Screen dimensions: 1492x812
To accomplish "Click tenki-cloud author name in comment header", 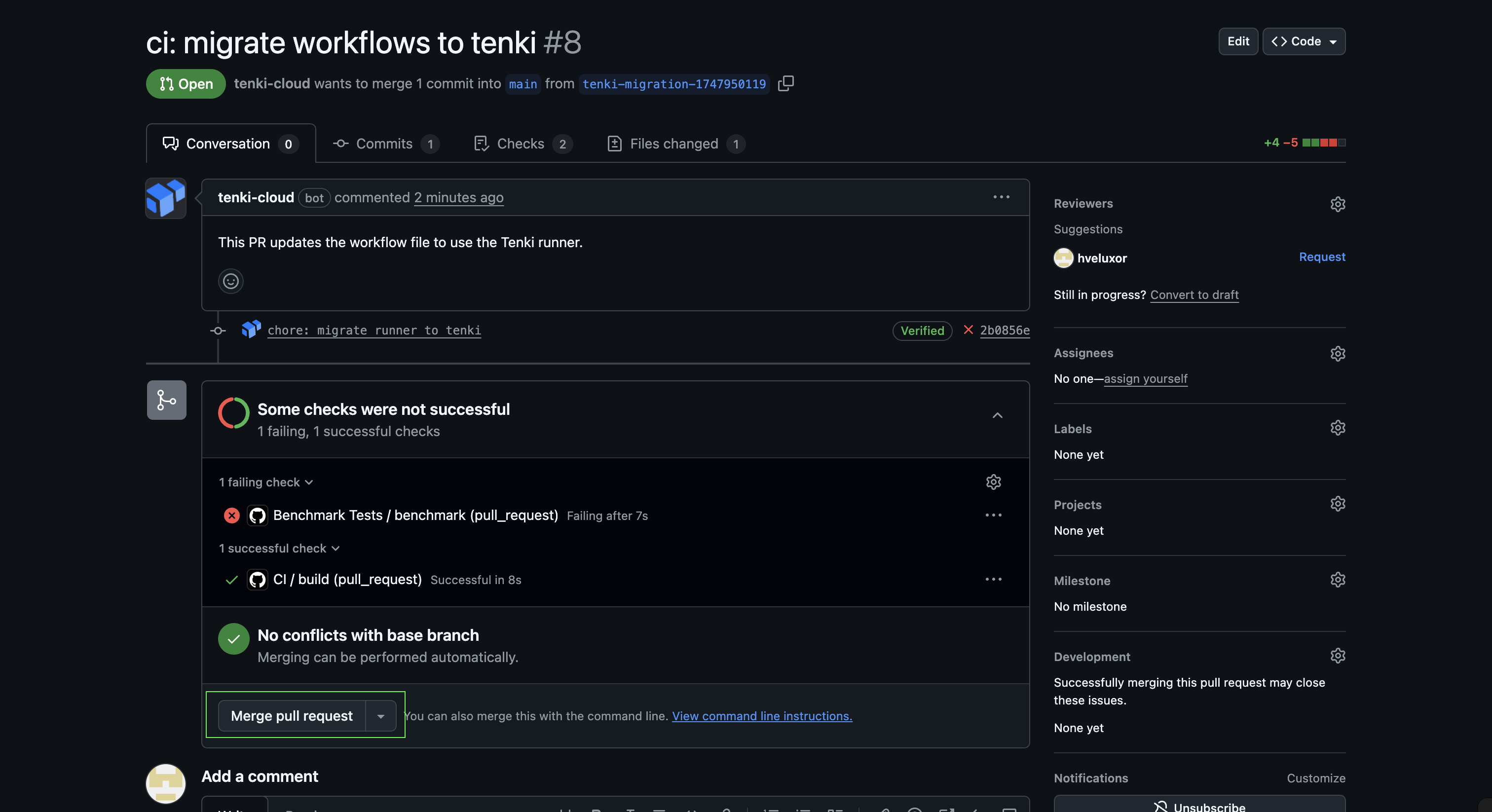I will click(256, 197).
